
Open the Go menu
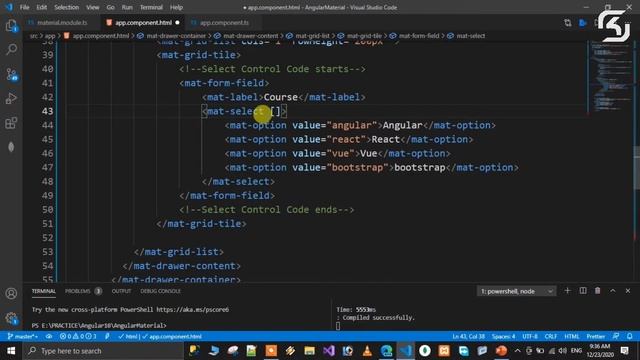coord(110,7)
